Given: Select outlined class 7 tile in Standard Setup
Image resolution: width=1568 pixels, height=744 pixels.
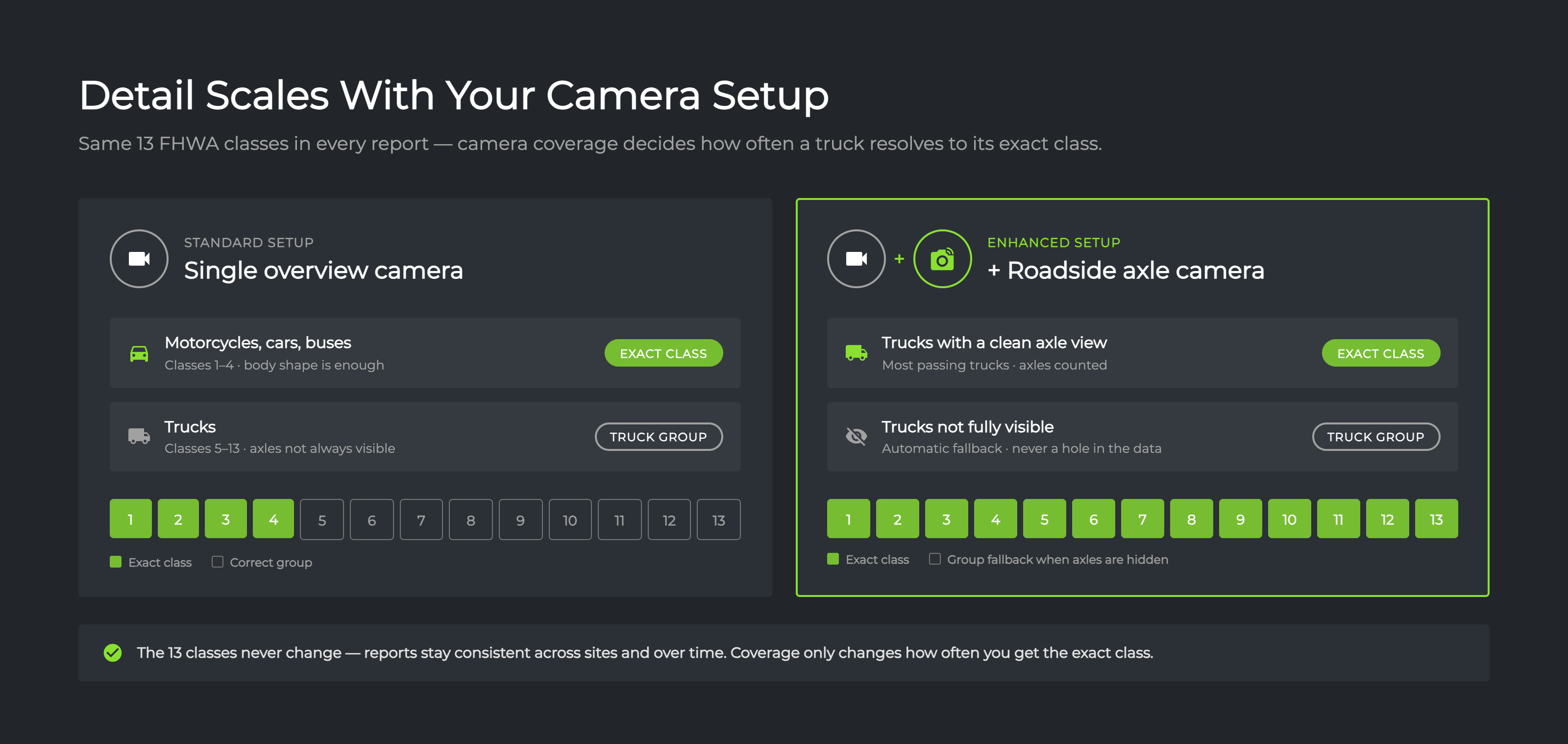Looking at the screenshot, I should point(421,520).
